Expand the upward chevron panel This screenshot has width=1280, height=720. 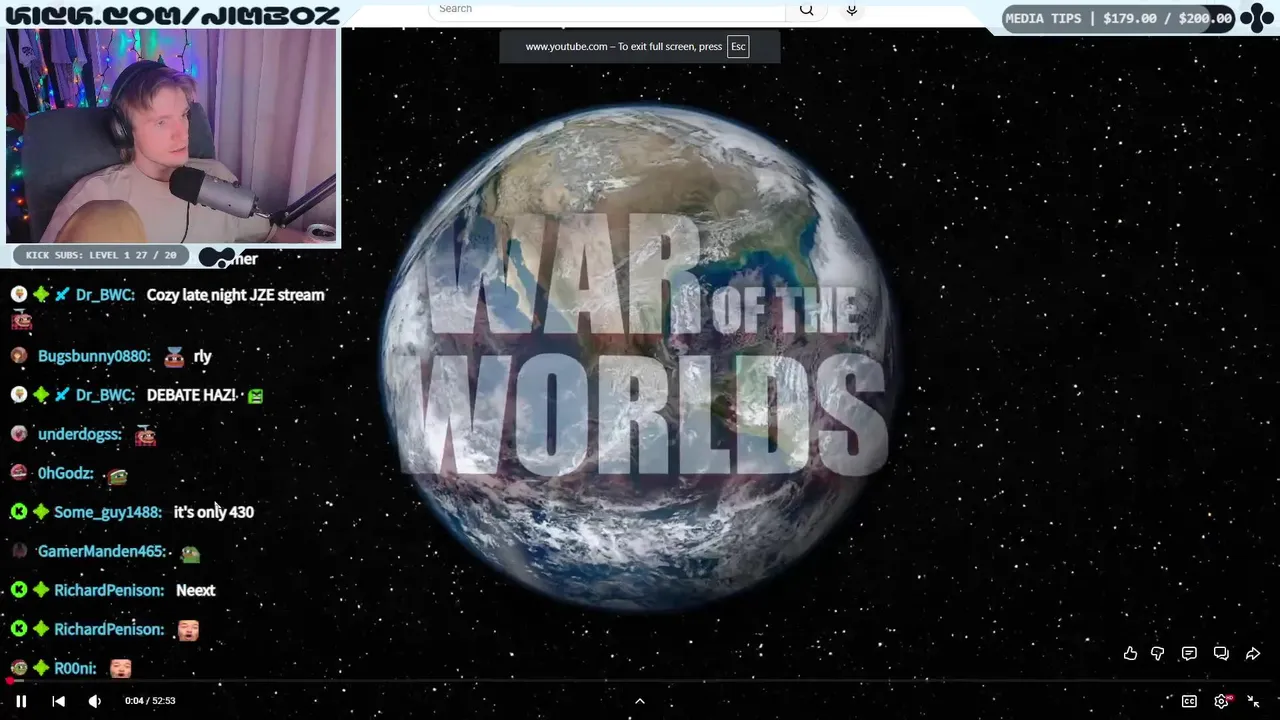pyautogui.click(x=640, y=701)
